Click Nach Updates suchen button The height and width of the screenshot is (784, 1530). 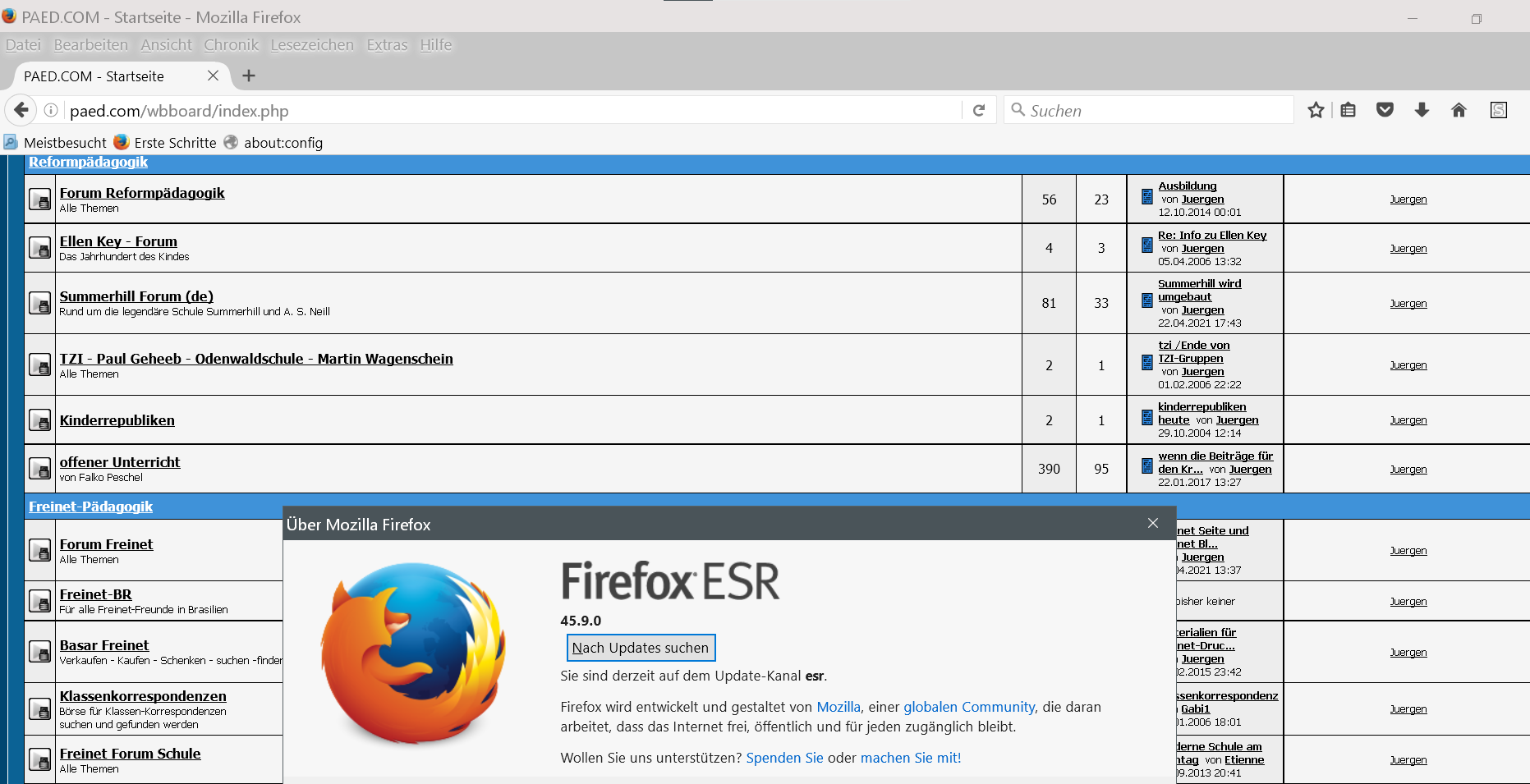click(x=641, y=648)
